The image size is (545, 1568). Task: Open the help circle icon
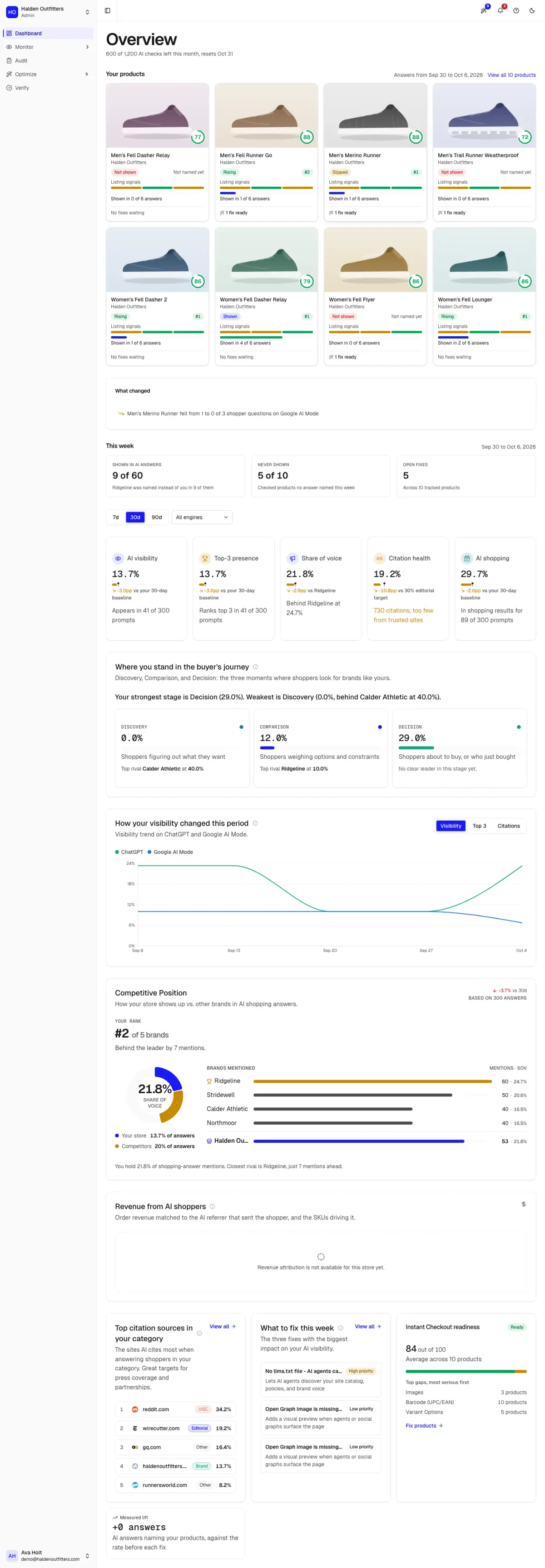516,10
